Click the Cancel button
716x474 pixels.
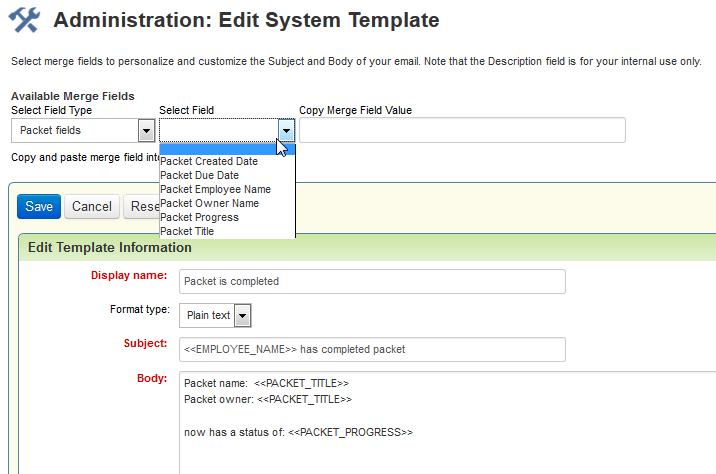click(x=92, y=206)
